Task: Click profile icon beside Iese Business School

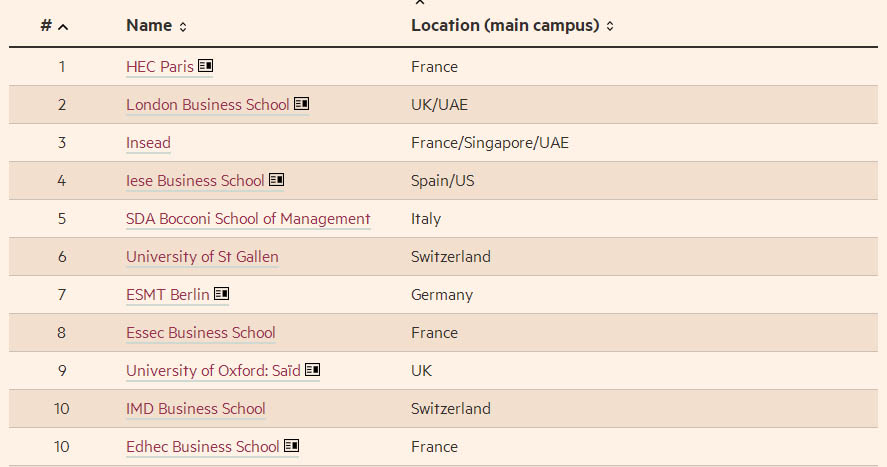Action: click(277, 179)
